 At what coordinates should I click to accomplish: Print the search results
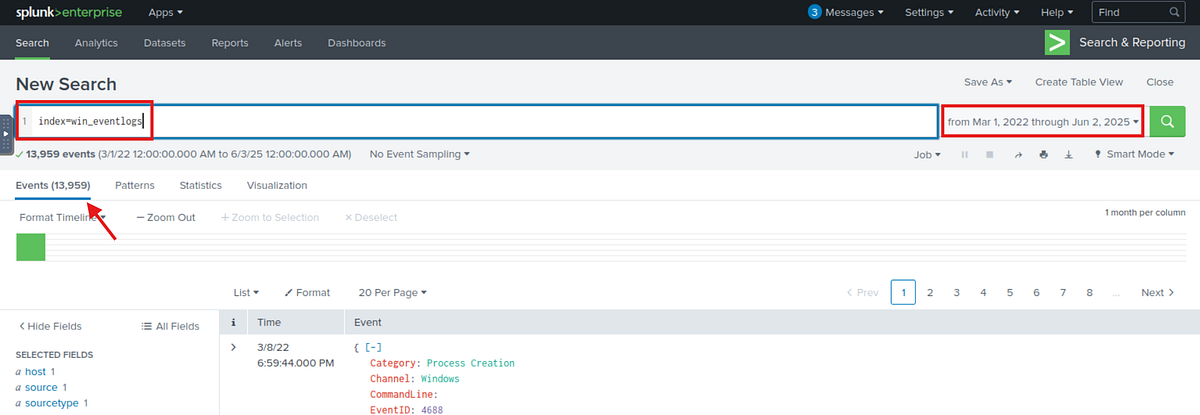click(x=1043, y=155)
